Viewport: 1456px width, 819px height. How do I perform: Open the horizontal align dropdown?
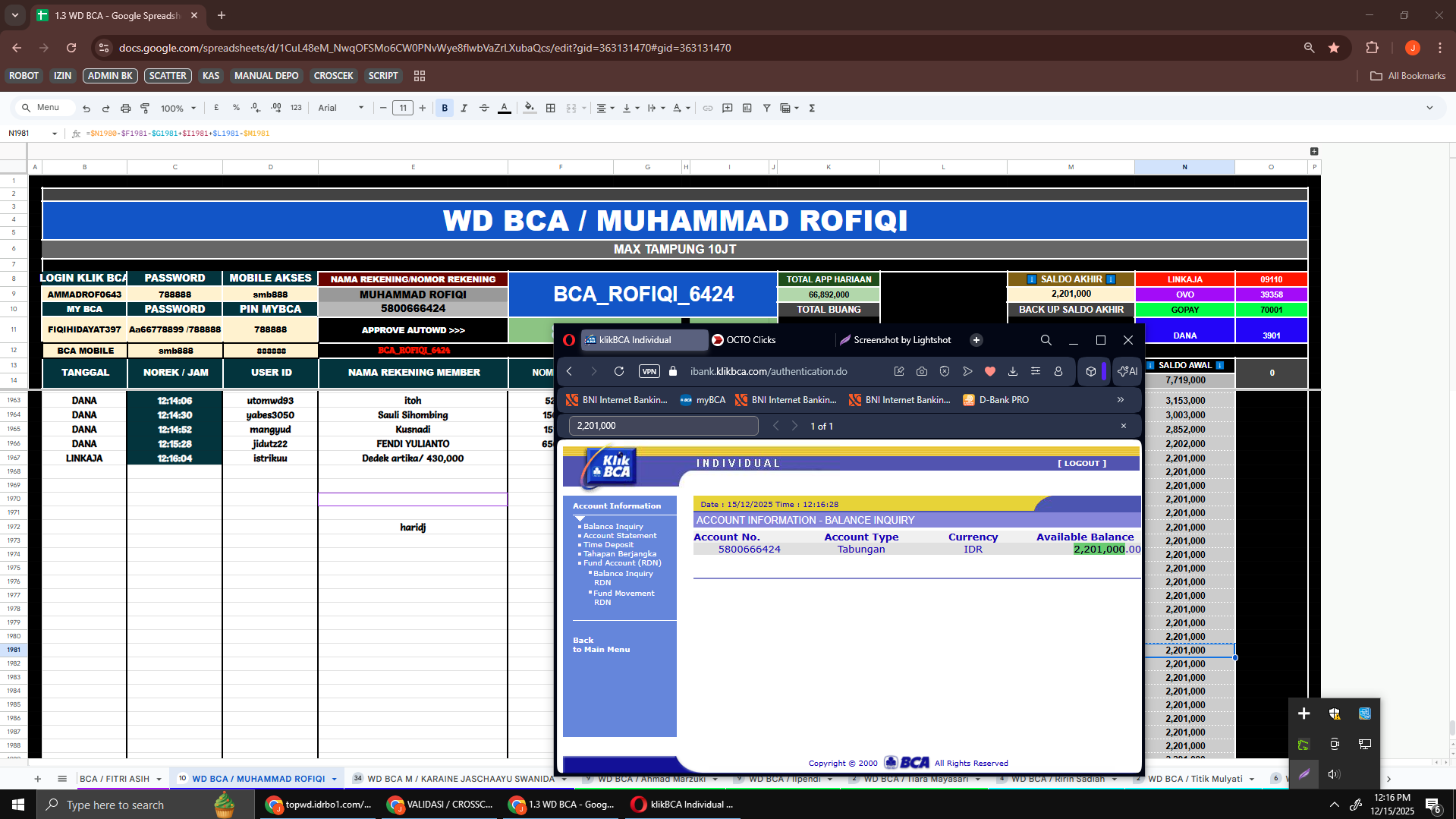tap(605, 108)
